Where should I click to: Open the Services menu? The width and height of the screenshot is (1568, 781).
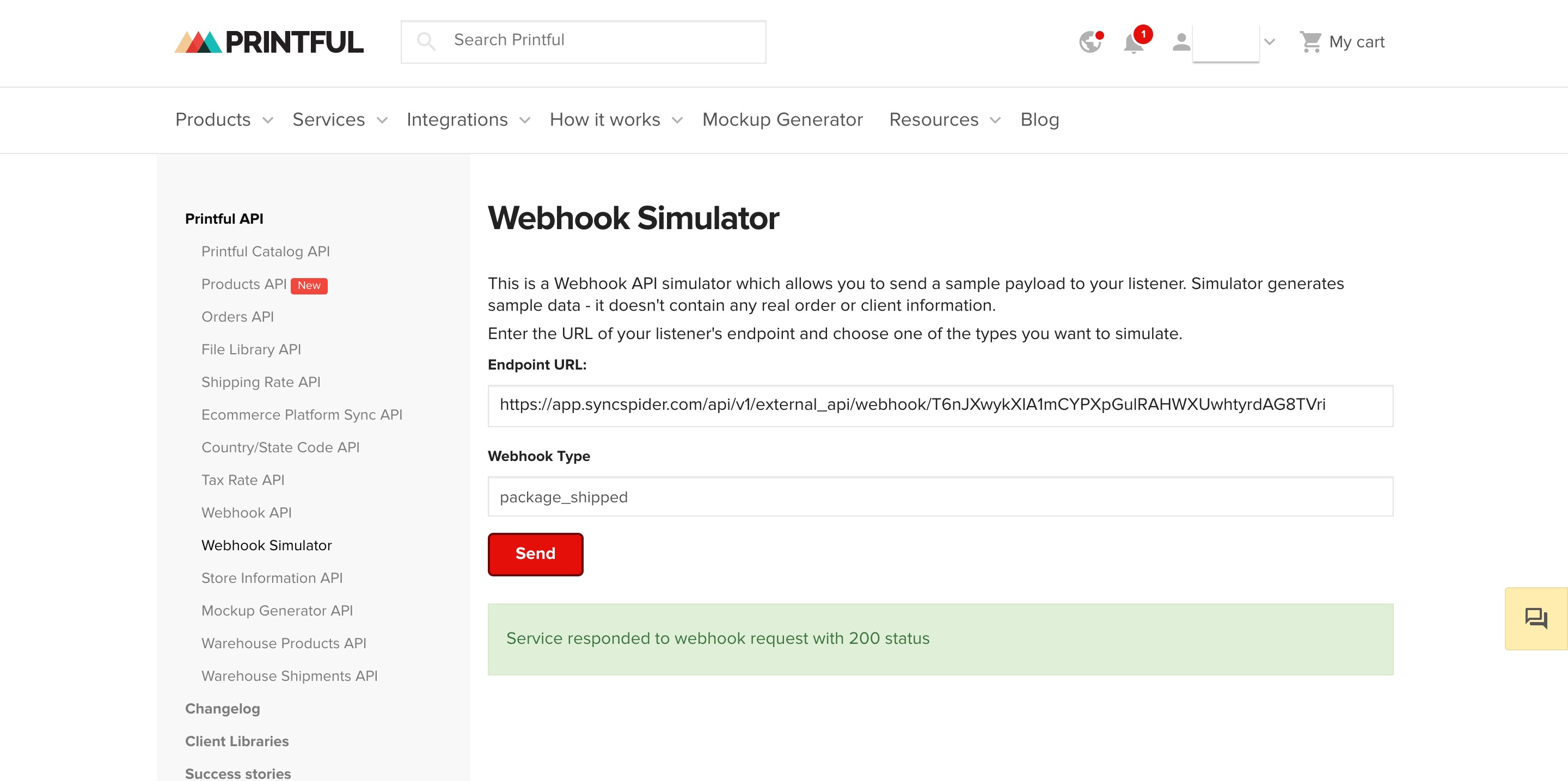pyautogui.click(x=329, y=120)
